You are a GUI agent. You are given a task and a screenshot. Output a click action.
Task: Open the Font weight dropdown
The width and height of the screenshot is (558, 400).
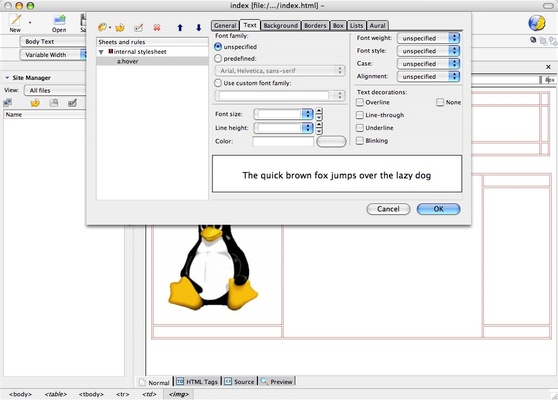coord(428,38)
